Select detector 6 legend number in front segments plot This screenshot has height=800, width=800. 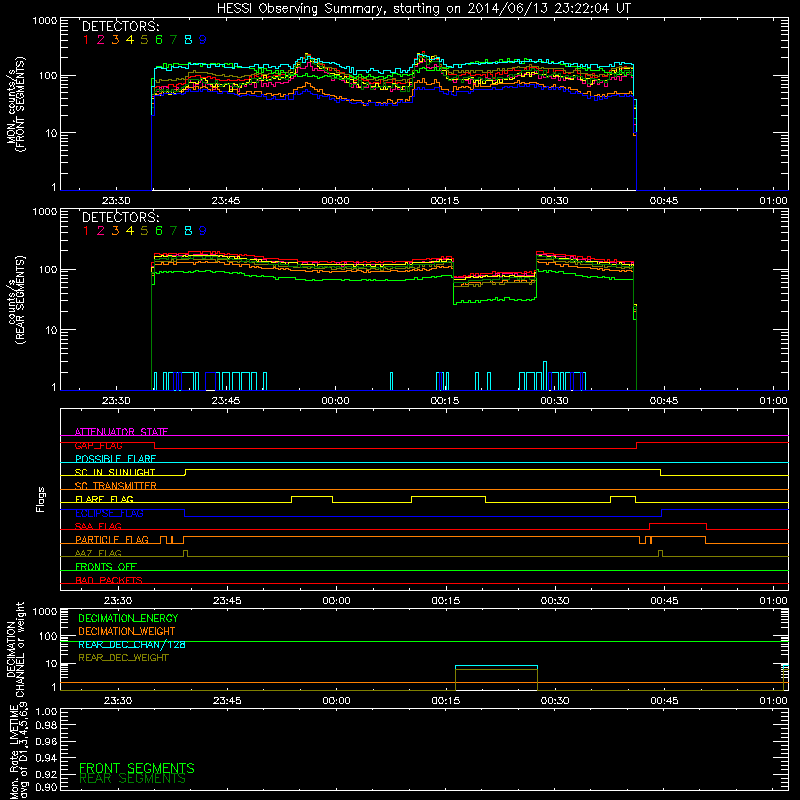click(159, 40)
